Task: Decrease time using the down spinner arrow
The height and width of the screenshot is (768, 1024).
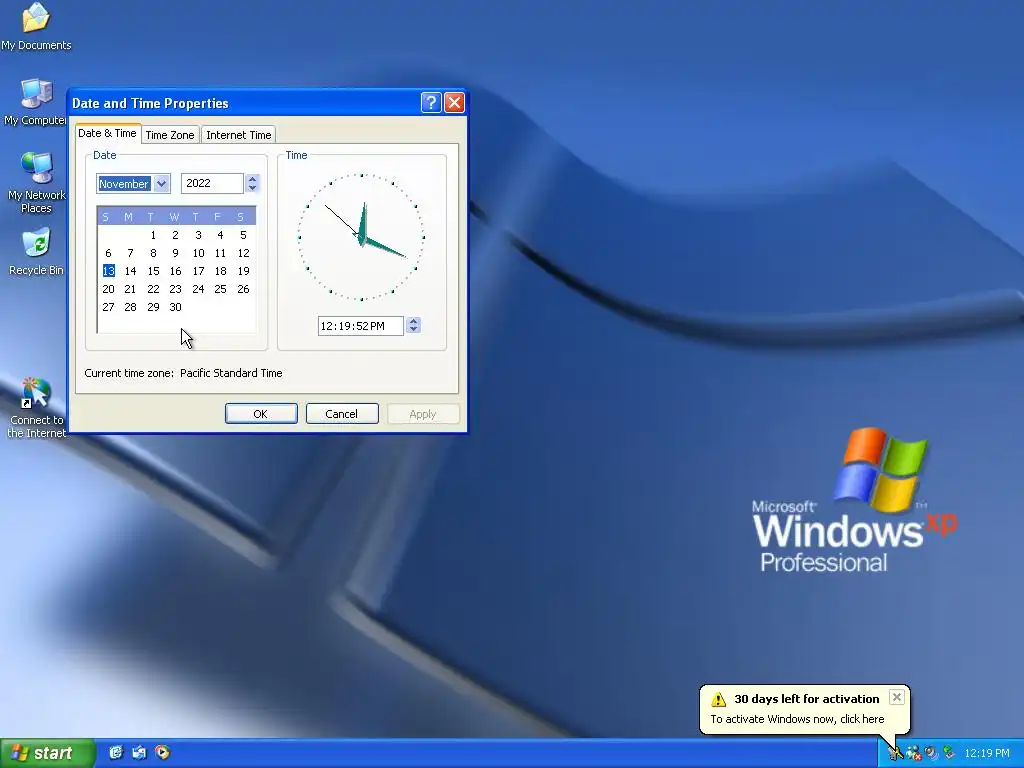Action: [413, 330]
